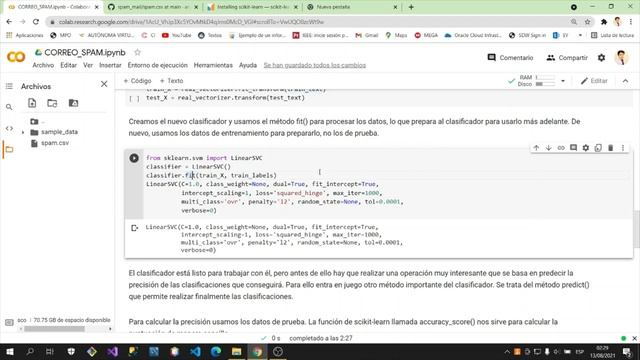Mount Google Drive icon

tap(73, 103)
